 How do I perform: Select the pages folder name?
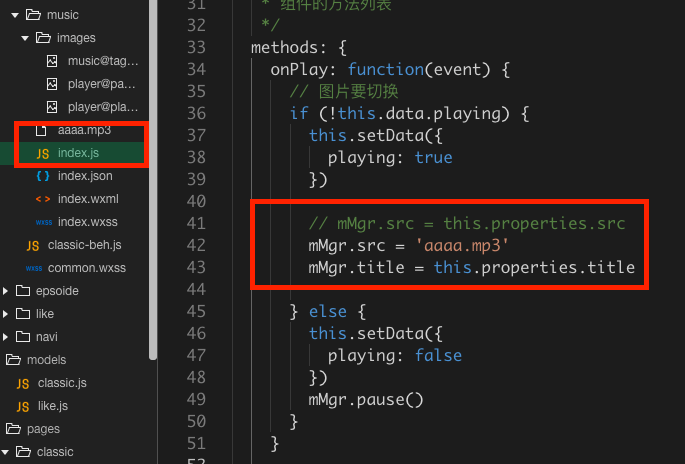(x=43, y=429)
